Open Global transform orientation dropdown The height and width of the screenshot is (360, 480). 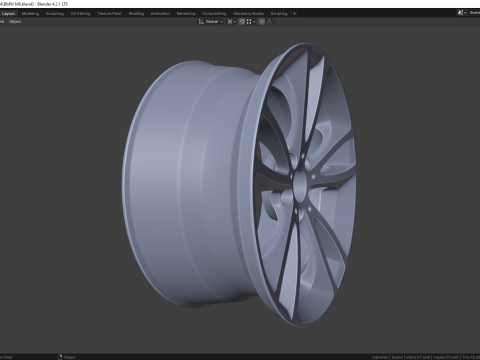point(213,22)
